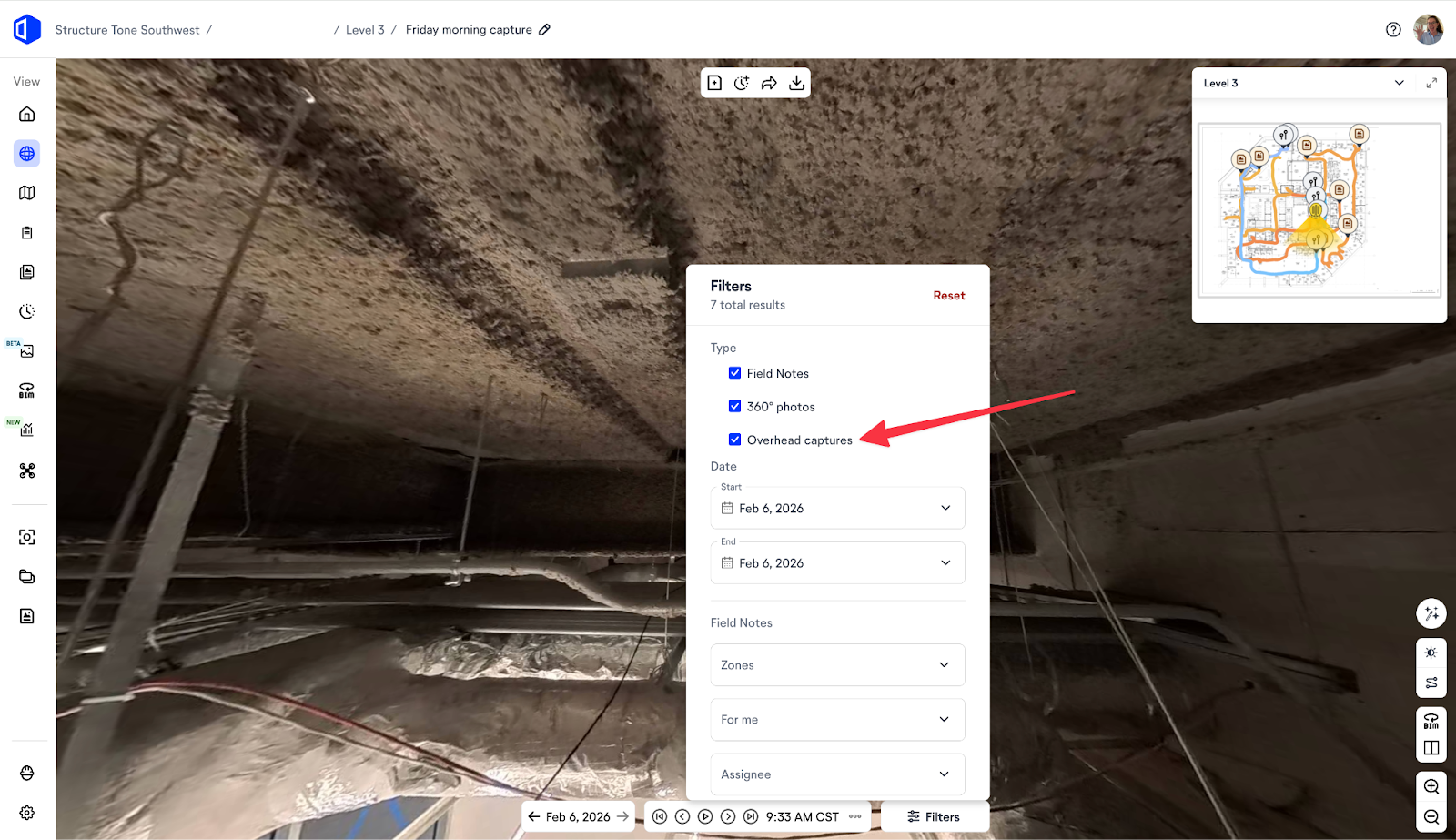Click the Level 3 breadcrumb
The height and width of the screenshot is (840, 1456).
[x=365, y=30]
